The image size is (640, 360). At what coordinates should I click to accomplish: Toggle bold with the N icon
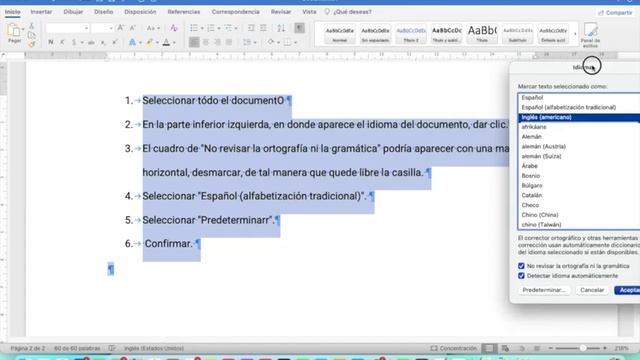click(x=51, y=42)
